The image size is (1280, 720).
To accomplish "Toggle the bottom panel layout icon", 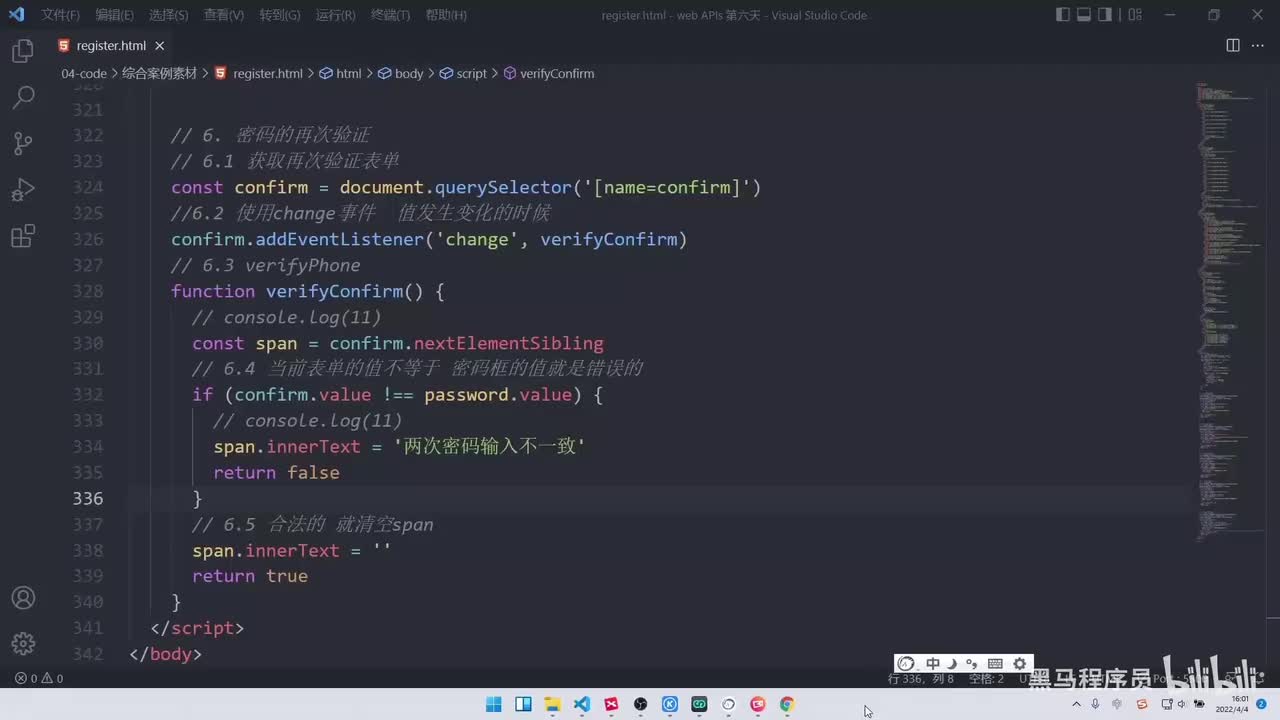I will click(x=1084, y=15).
